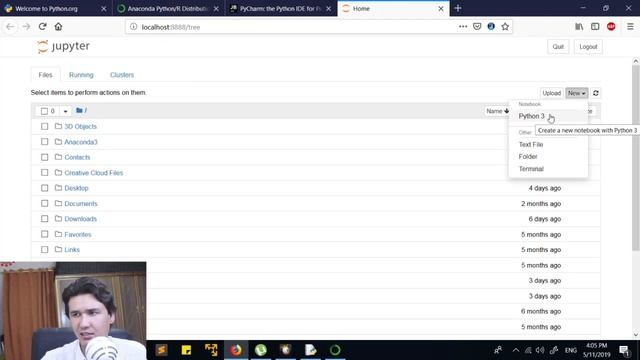Switch to Firefox in taskbar
Viewport: 640px width, 360px height.
[236, 350]
